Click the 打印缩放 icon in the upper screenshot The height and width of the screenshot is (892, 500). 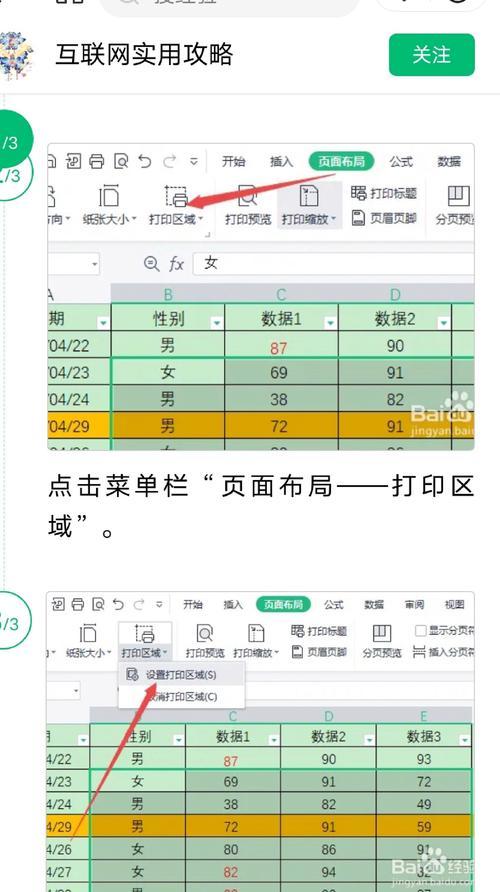coord(309,197)
